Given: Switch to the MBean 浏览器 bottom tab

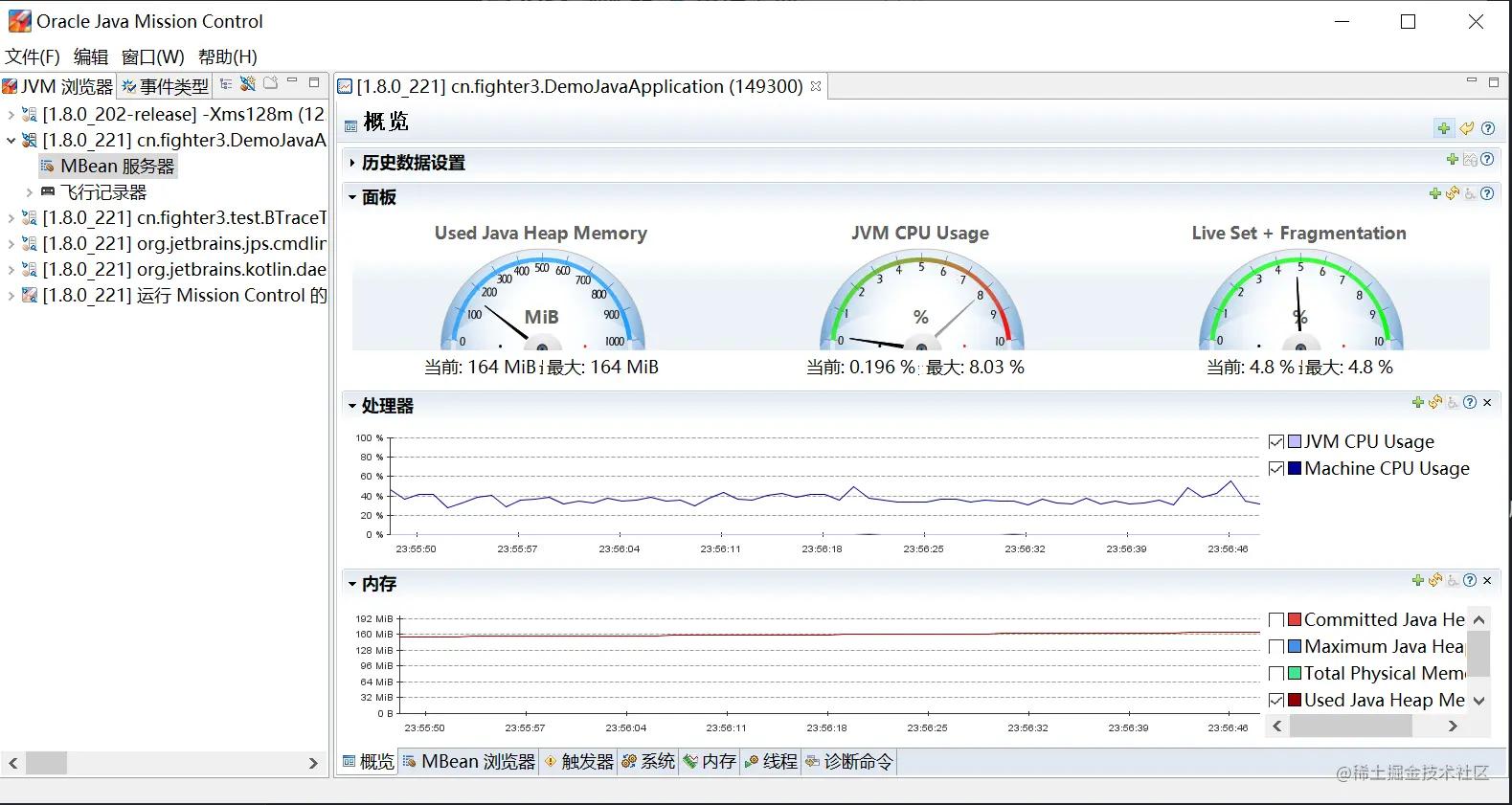Looking at the screenshot, I should (x=469, y=762).
